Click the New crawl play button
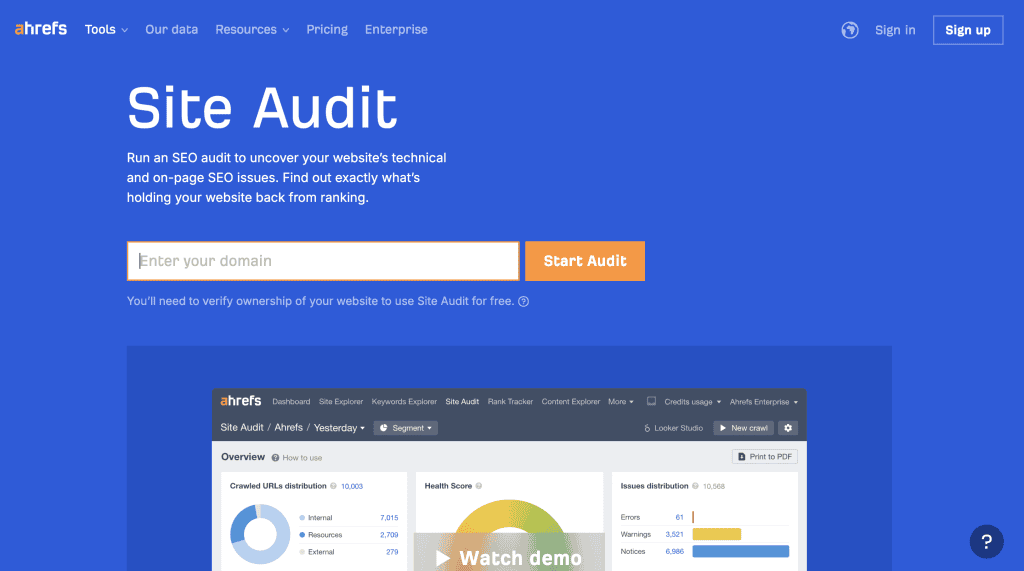The height and width of the screenshot is (571, 1024). [741, 428]
